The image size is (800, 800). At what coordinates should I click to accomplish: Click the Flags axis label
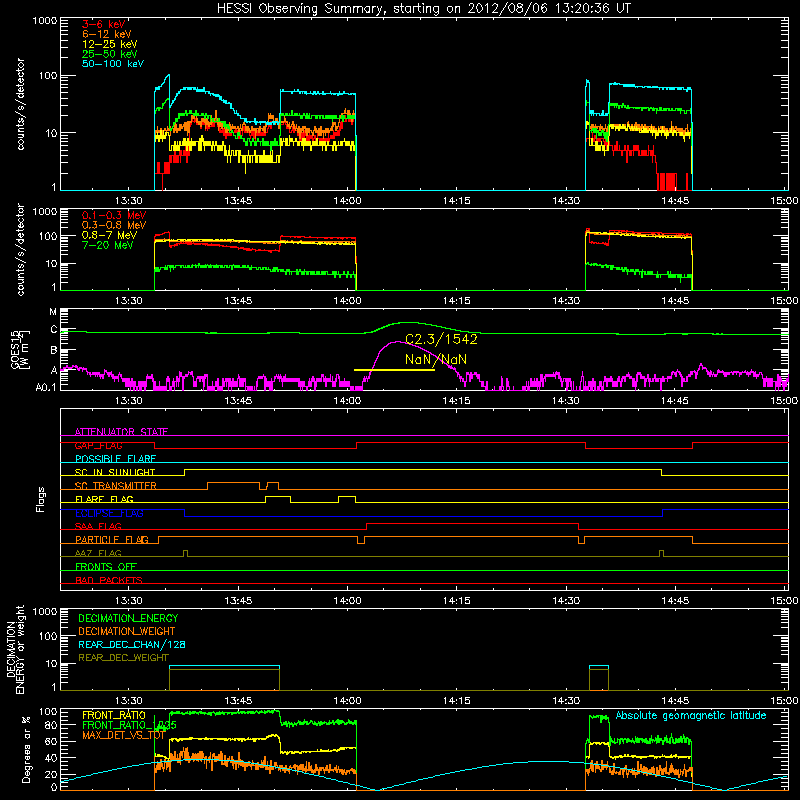tap(41, 499)
